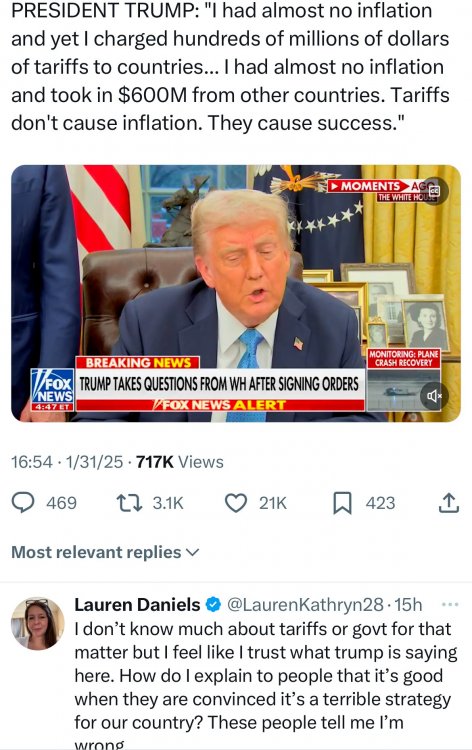Bookmark this post
472x750 pixels.
[x=342, y=503]
